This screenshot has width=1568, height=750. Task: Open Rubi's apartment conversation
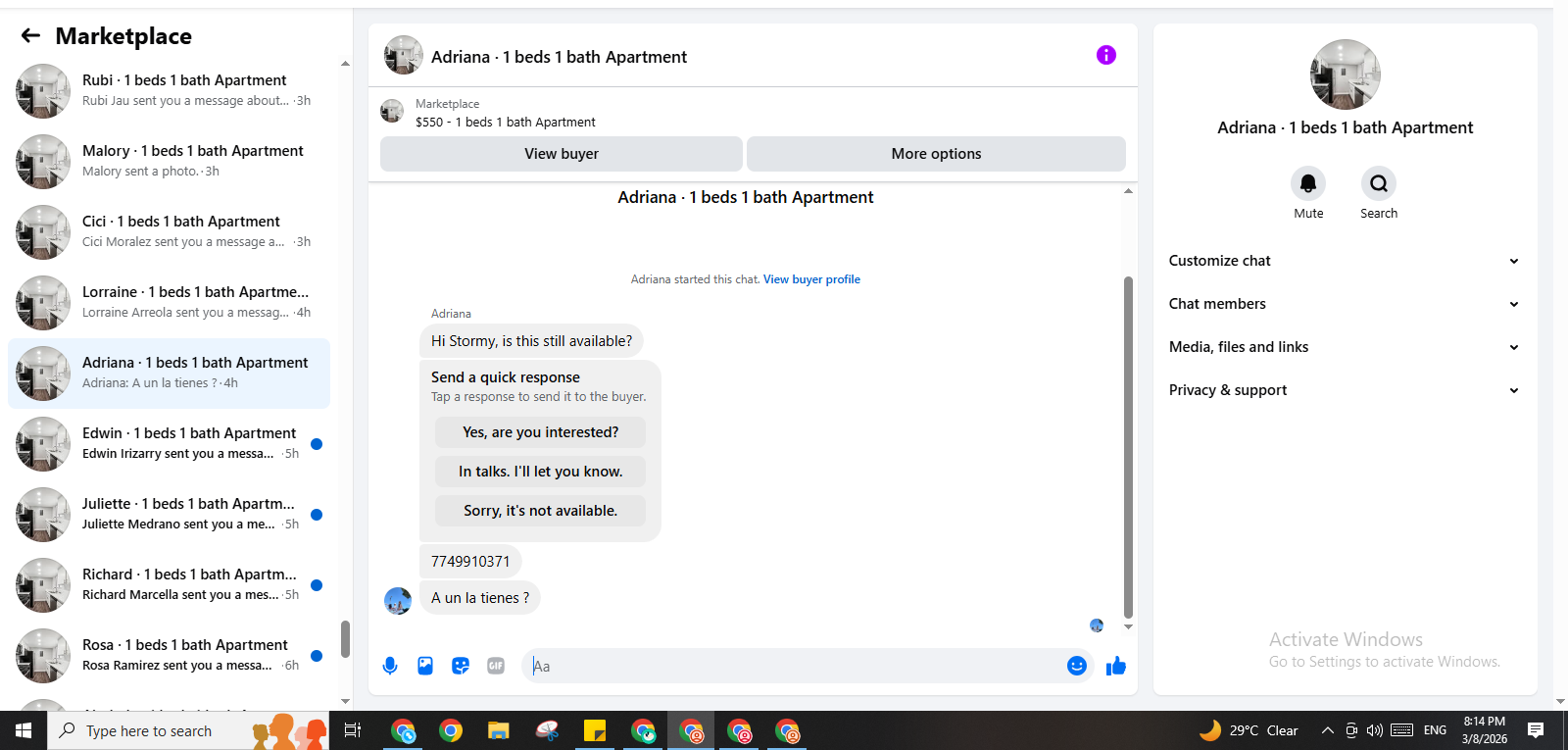coord(169,90)
